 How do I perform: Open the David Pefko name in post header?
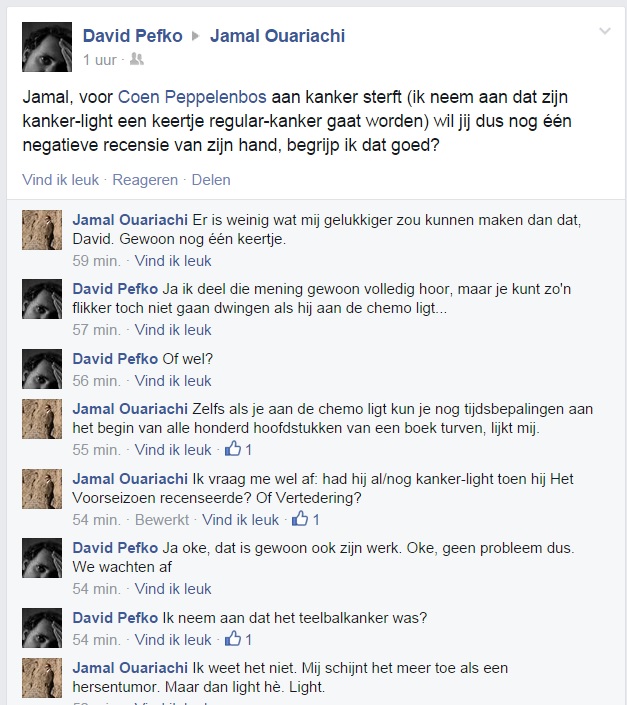pos(133,36)
